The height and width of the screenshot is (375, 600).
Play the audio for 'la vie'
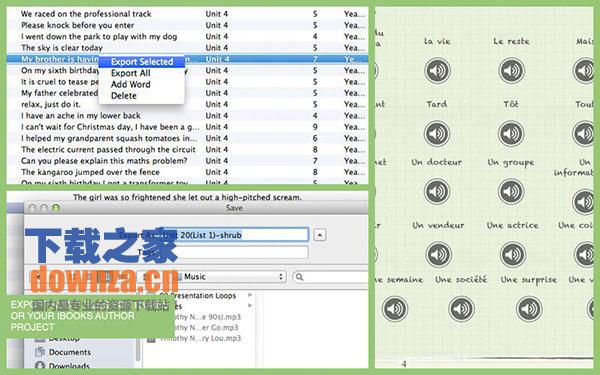pyautogui.click(x=437, y=70)
